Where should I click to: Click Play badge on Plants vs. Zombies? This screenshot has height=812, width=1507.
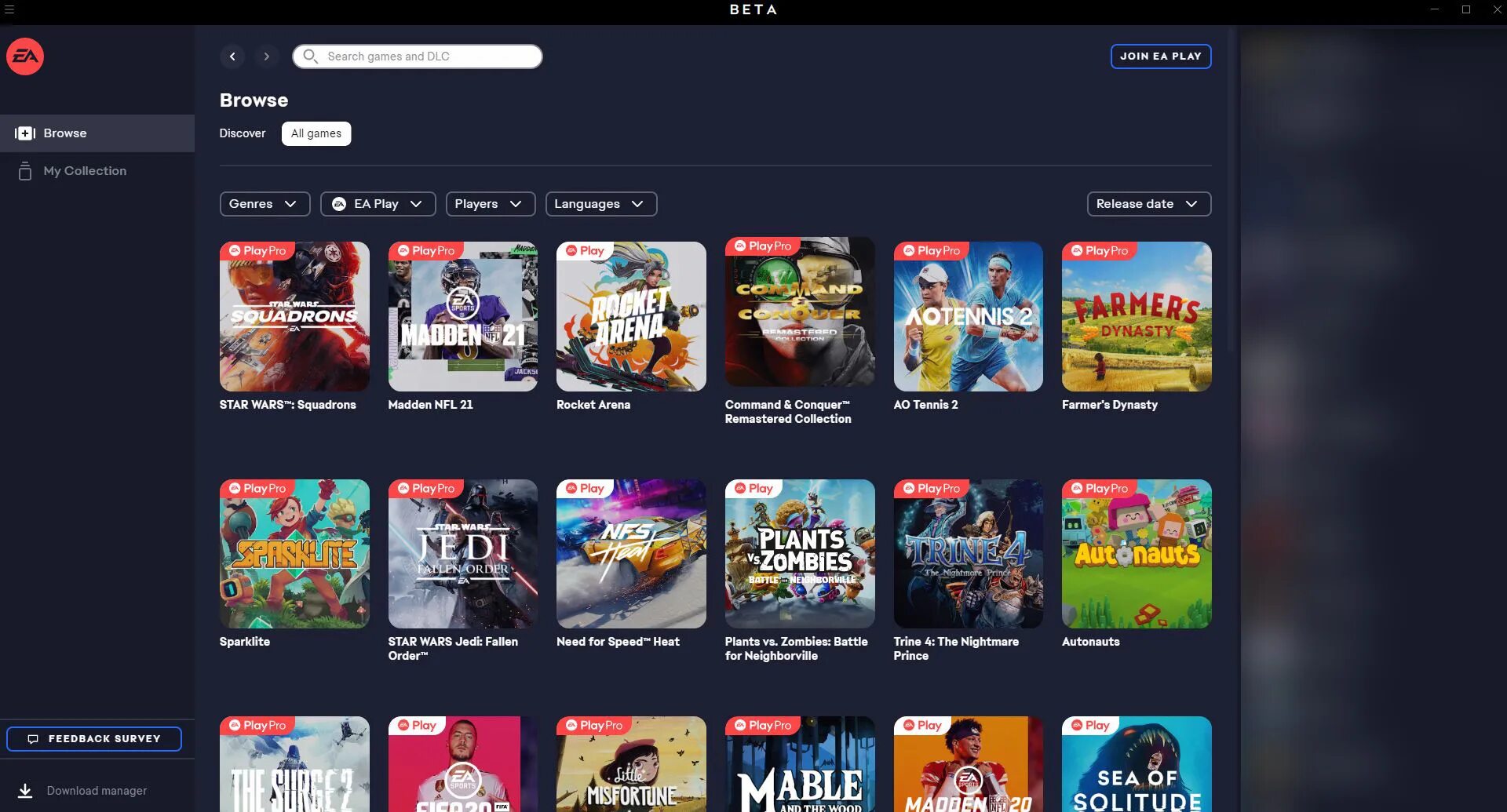753,489
